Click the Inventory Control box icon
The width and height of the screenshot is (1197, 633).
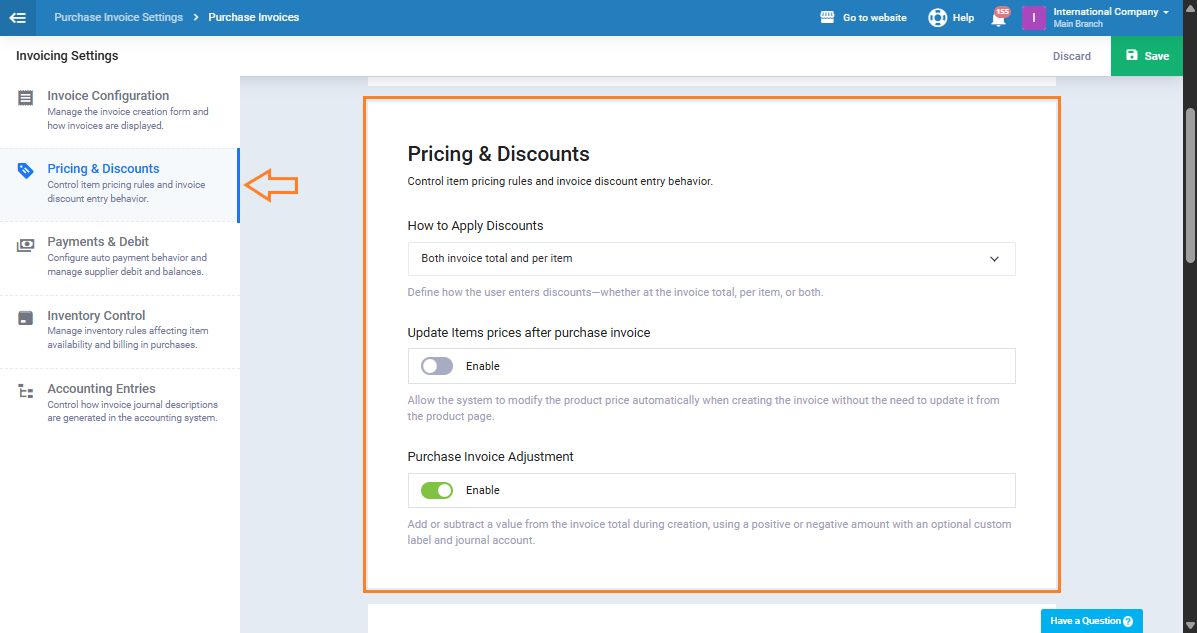click(x=26, y=318)
